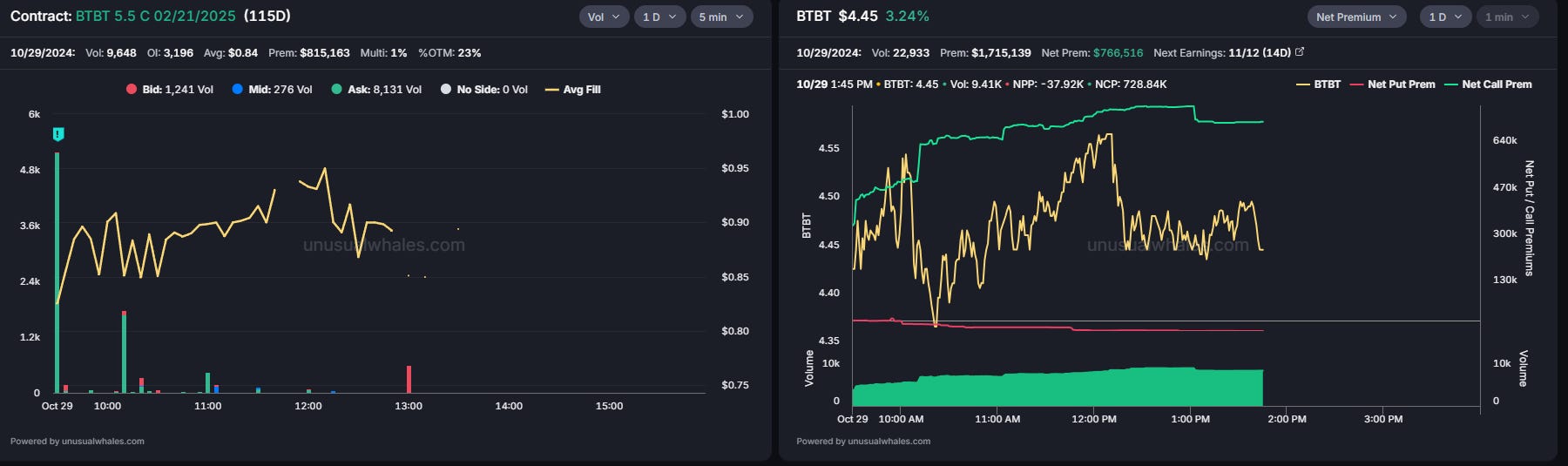The width and height of the screenshot is (1568, 466).
Task: Click the teal alert flag marker on chart
Action: pyautogui.click(x=58, y=134)
